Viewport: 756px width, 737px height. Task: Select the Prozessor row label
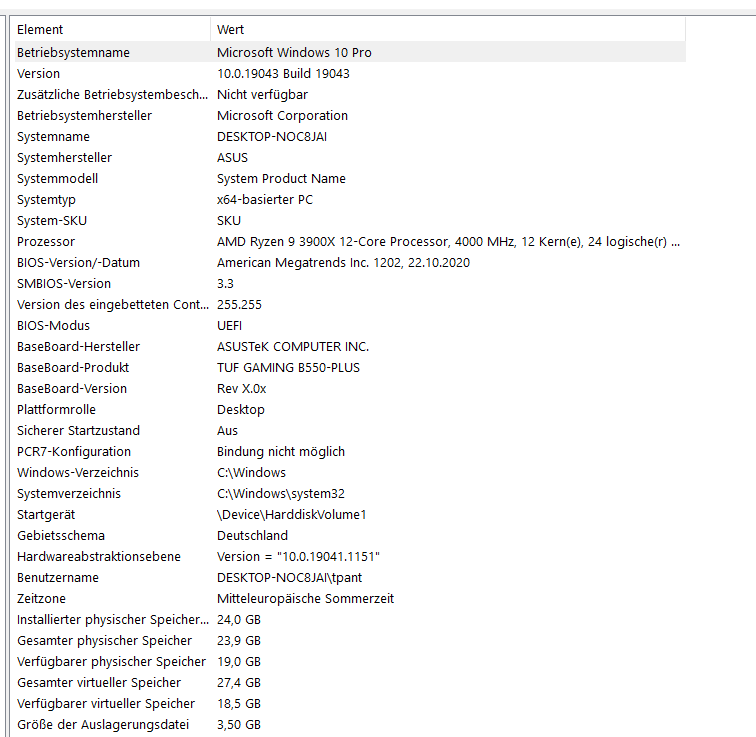(46, 241)
